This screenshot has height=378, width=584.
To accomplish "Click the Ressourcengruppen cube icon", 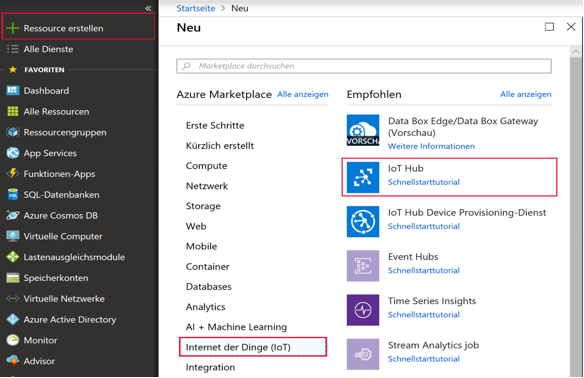I will [x=13, y=132].
